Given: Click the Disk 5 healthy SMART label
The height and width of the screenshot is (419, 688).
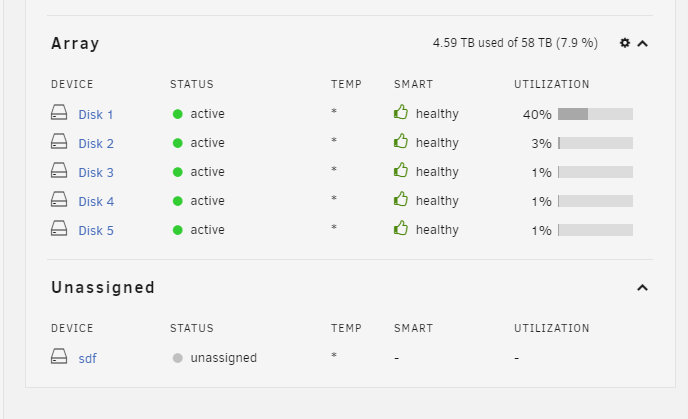Looking at the screenshot, I should coord(437,230).
